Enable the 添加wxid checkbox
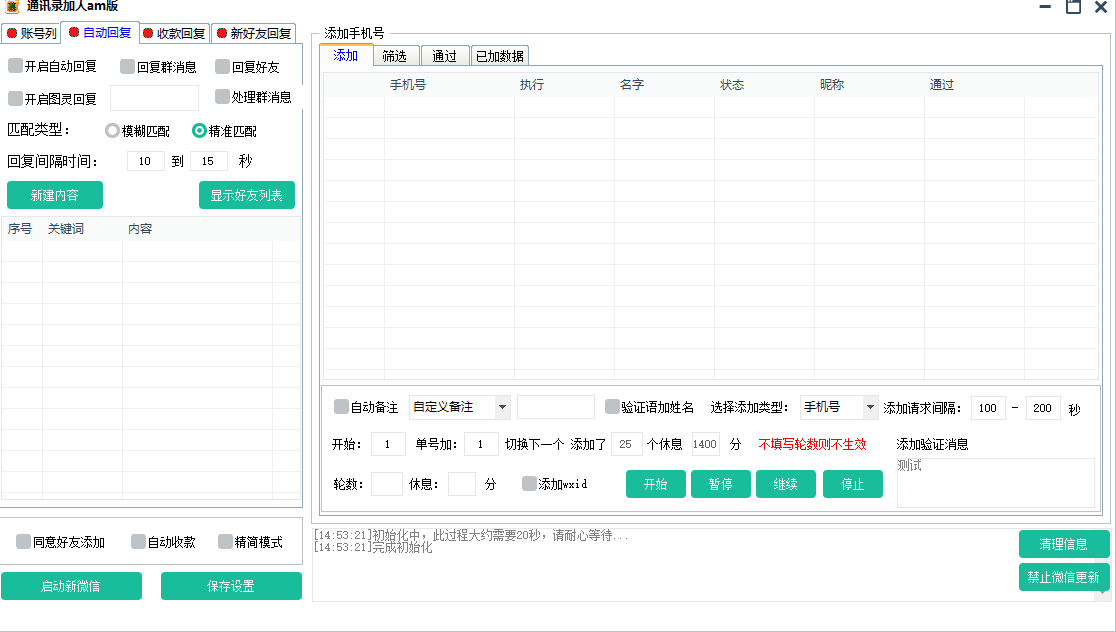The height and width of the screenshot is (632, 1116). coord(529,483)
